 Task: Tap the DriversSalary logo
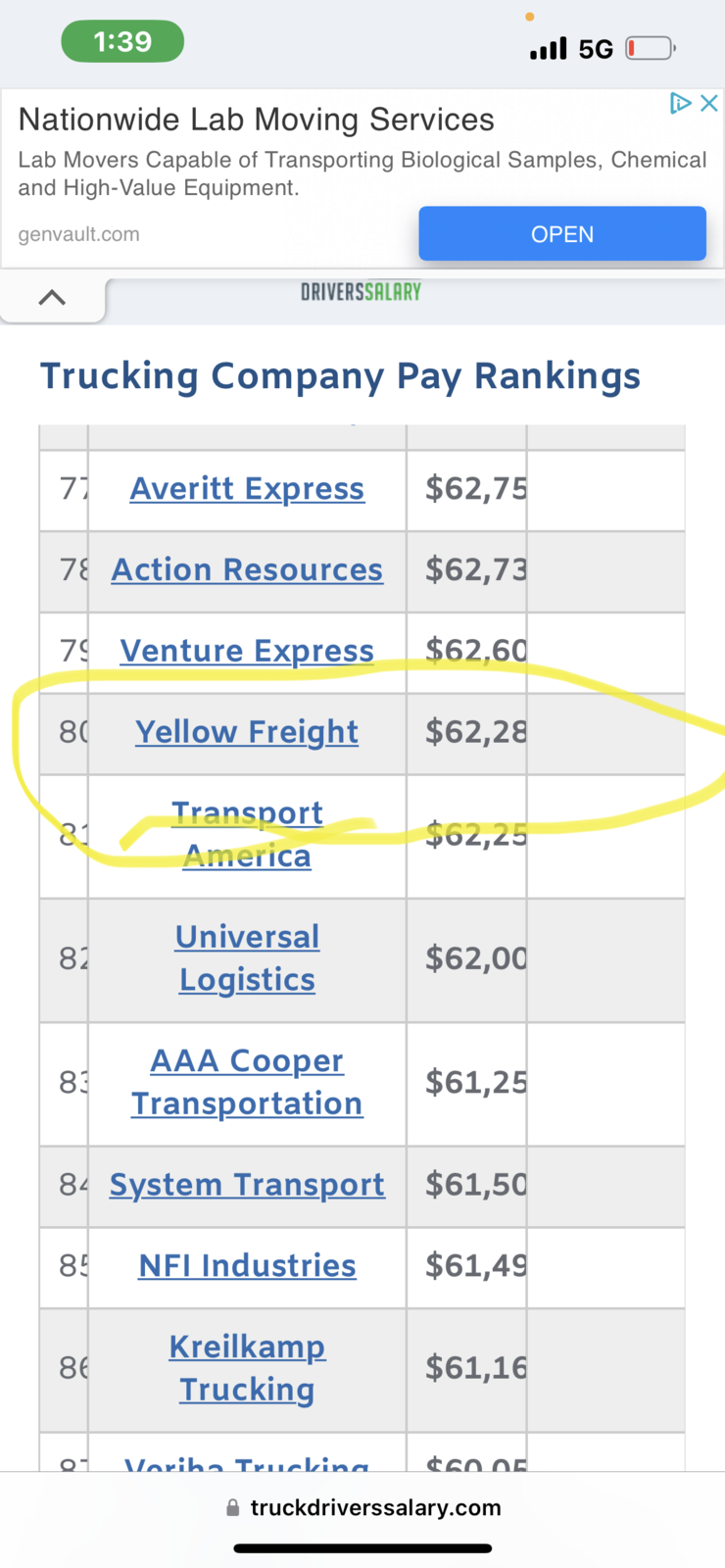362,291
